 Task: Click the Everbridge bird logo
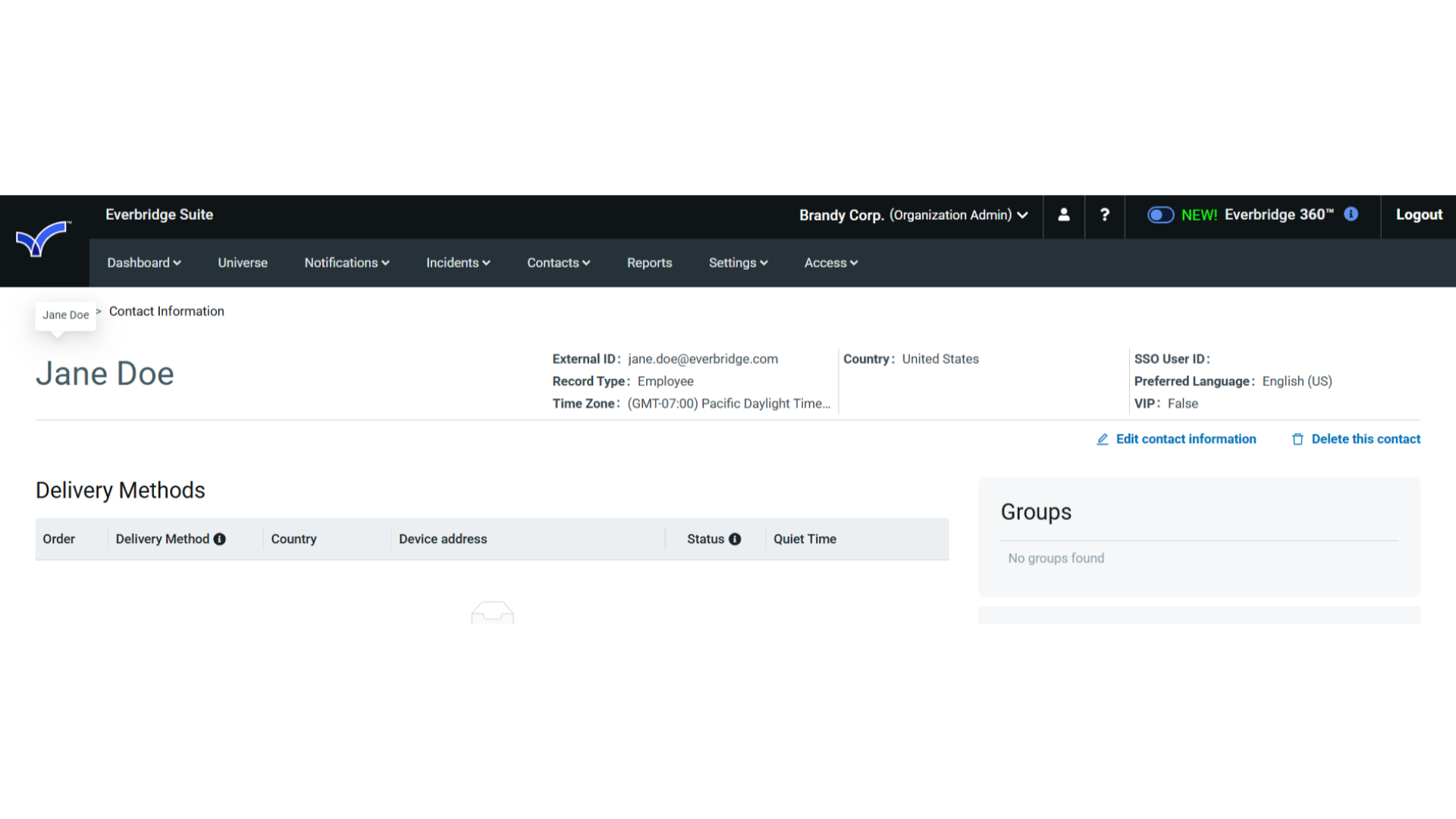coord(43,240)
